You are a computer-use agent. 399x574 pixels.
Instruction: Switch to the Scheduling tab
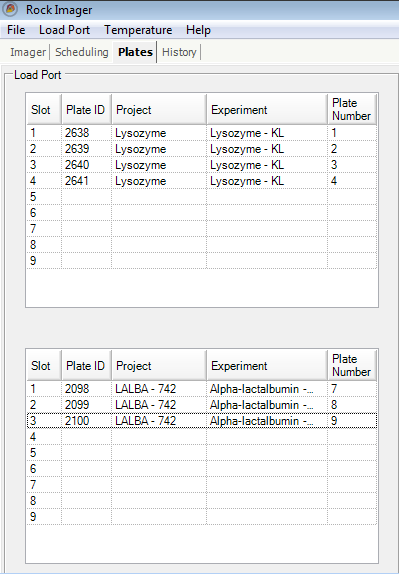click(x=82, y=52)
